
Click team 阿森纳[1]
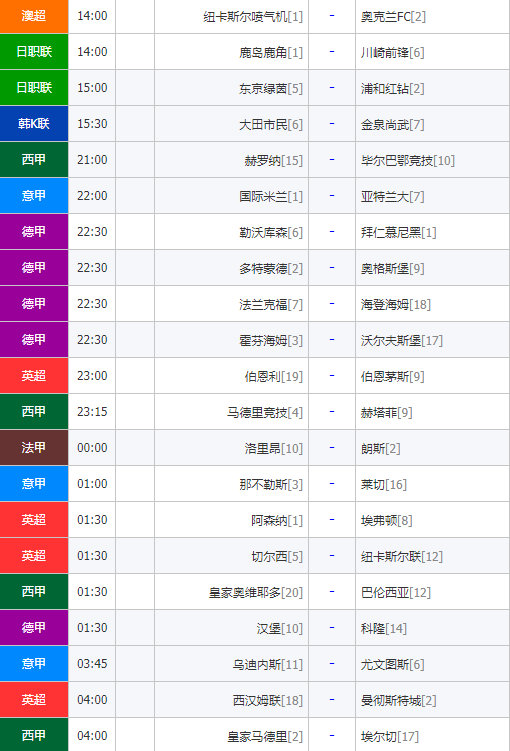pos(277,520)
